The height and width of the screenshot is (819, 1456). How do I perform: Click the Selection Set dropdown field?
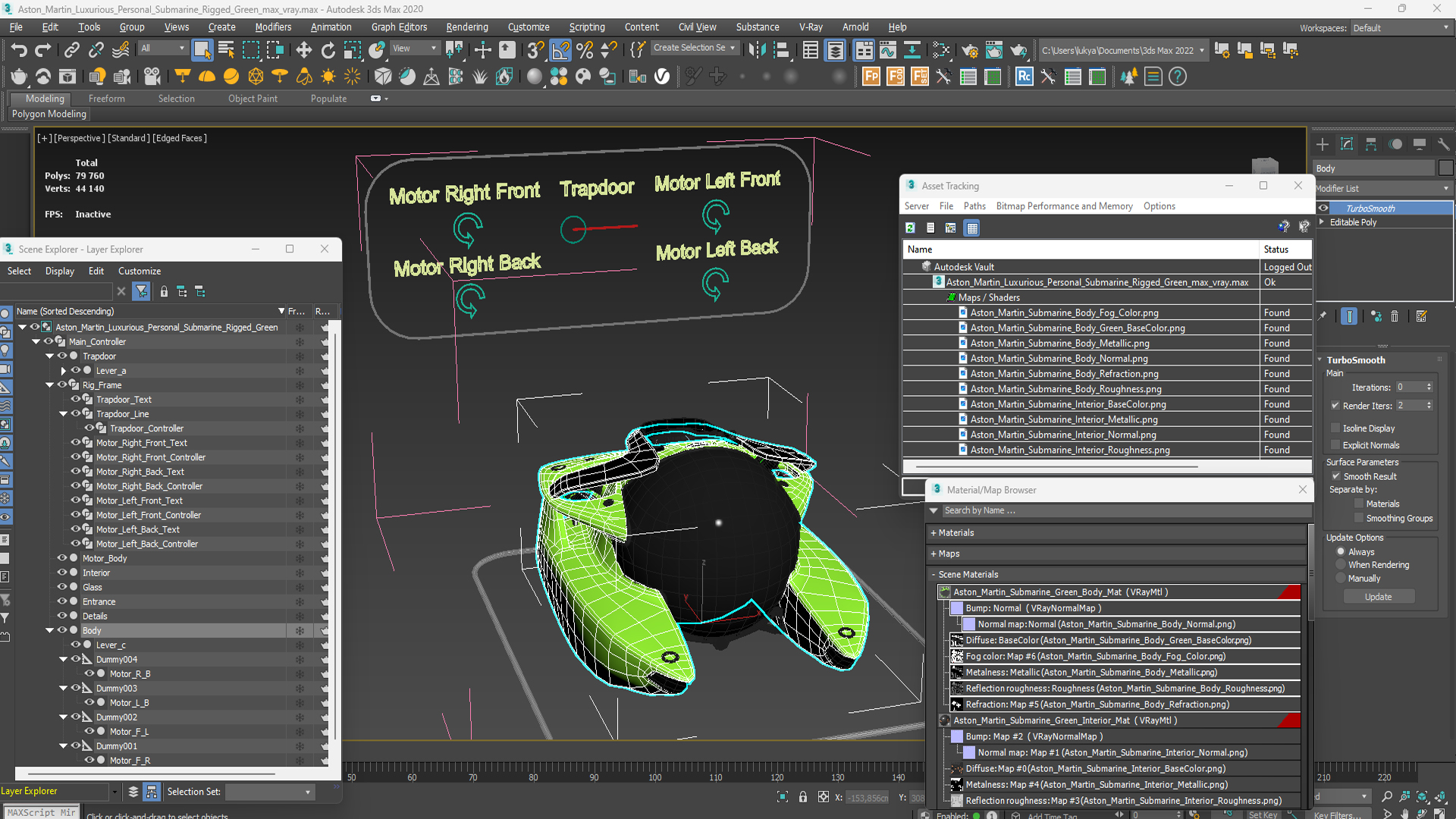(269, 792)
